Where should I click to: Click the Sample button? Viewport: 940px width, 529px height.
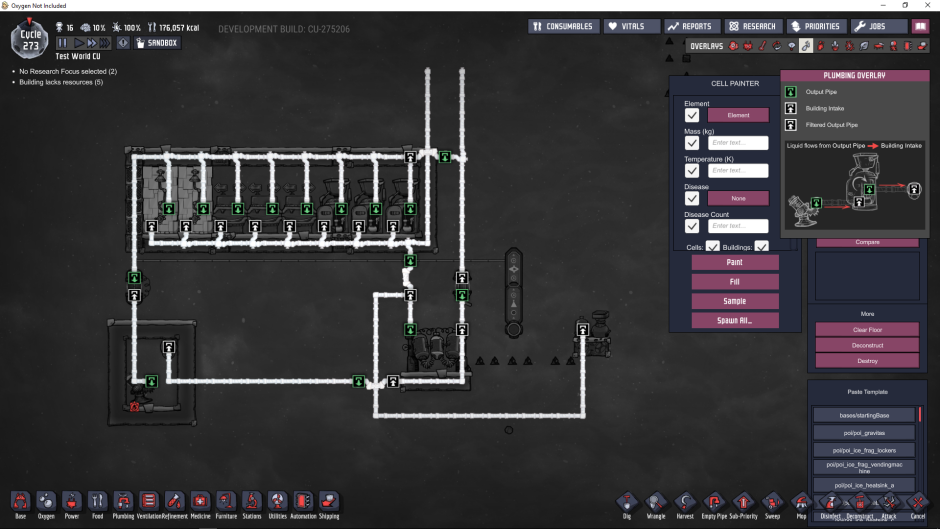click(x=735, y=301)
